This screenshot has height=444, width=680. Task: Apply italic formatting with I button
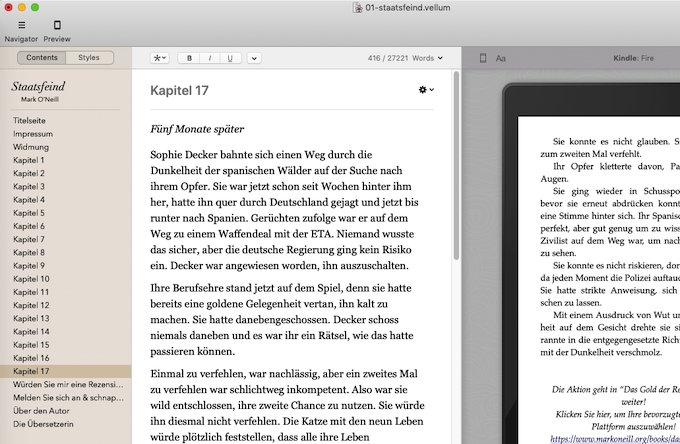click(x=210, y=58)
